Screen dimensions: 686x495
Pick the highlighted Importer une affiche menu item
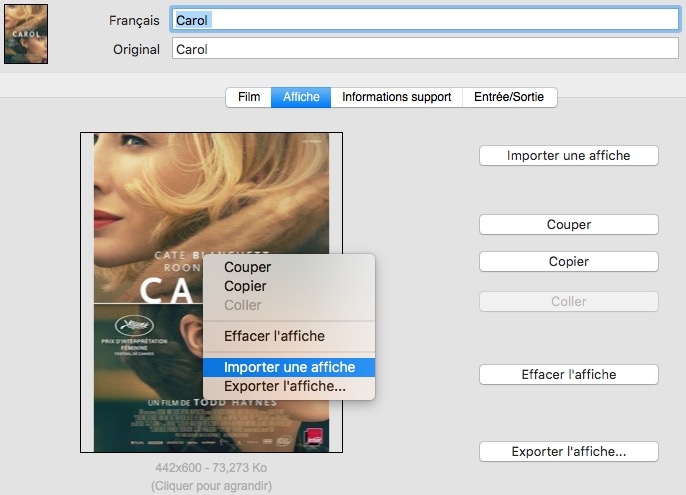[x=289, y=367]
